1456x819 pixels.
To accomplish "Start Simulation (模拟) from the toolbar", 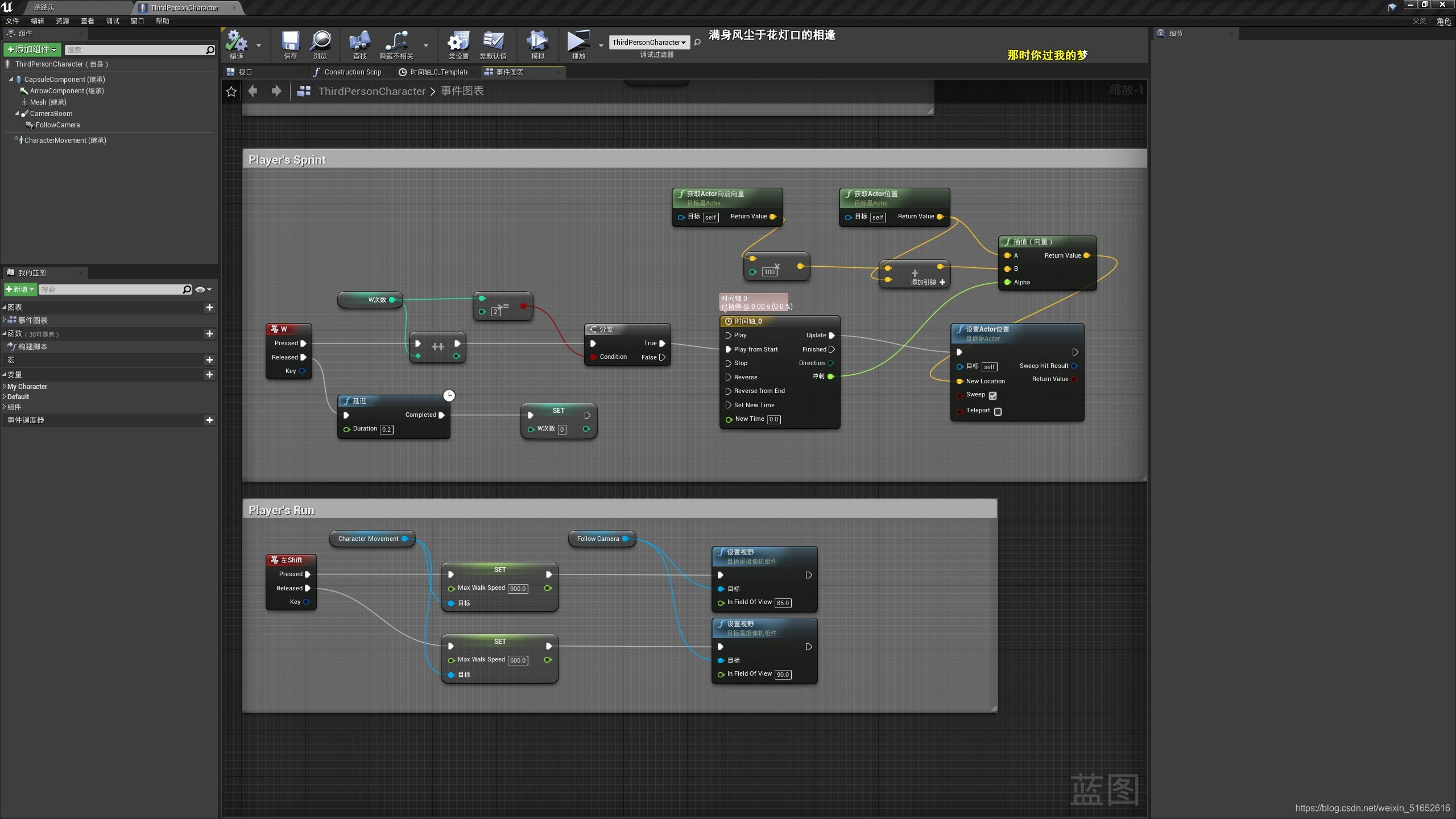I will point(537,42).
